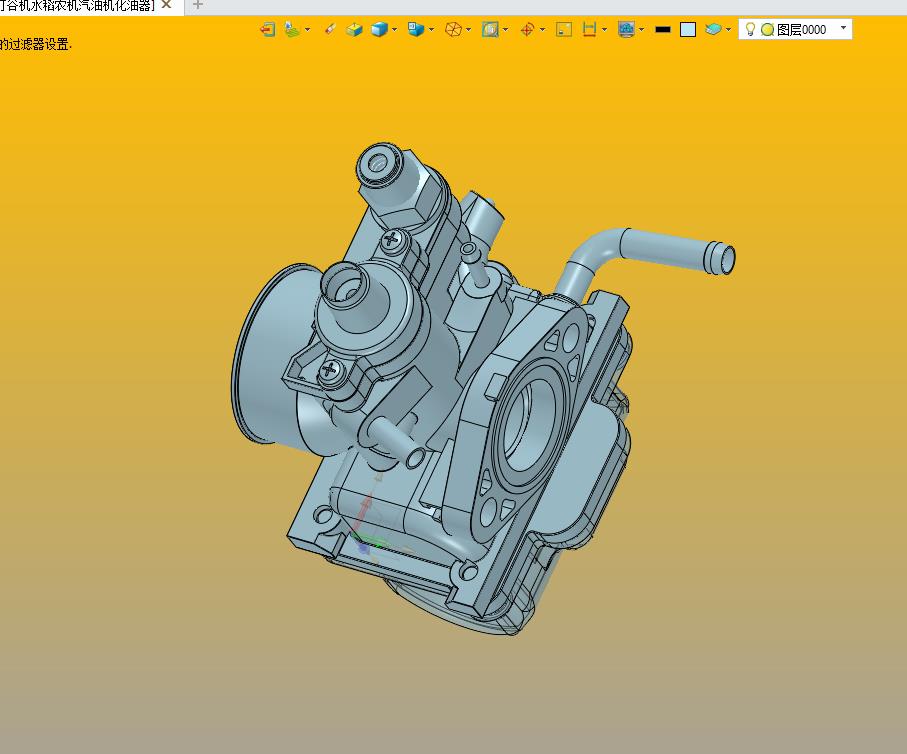Click the monitor display settings icon
Screen dimensions: 907x754
click(626, 30)
